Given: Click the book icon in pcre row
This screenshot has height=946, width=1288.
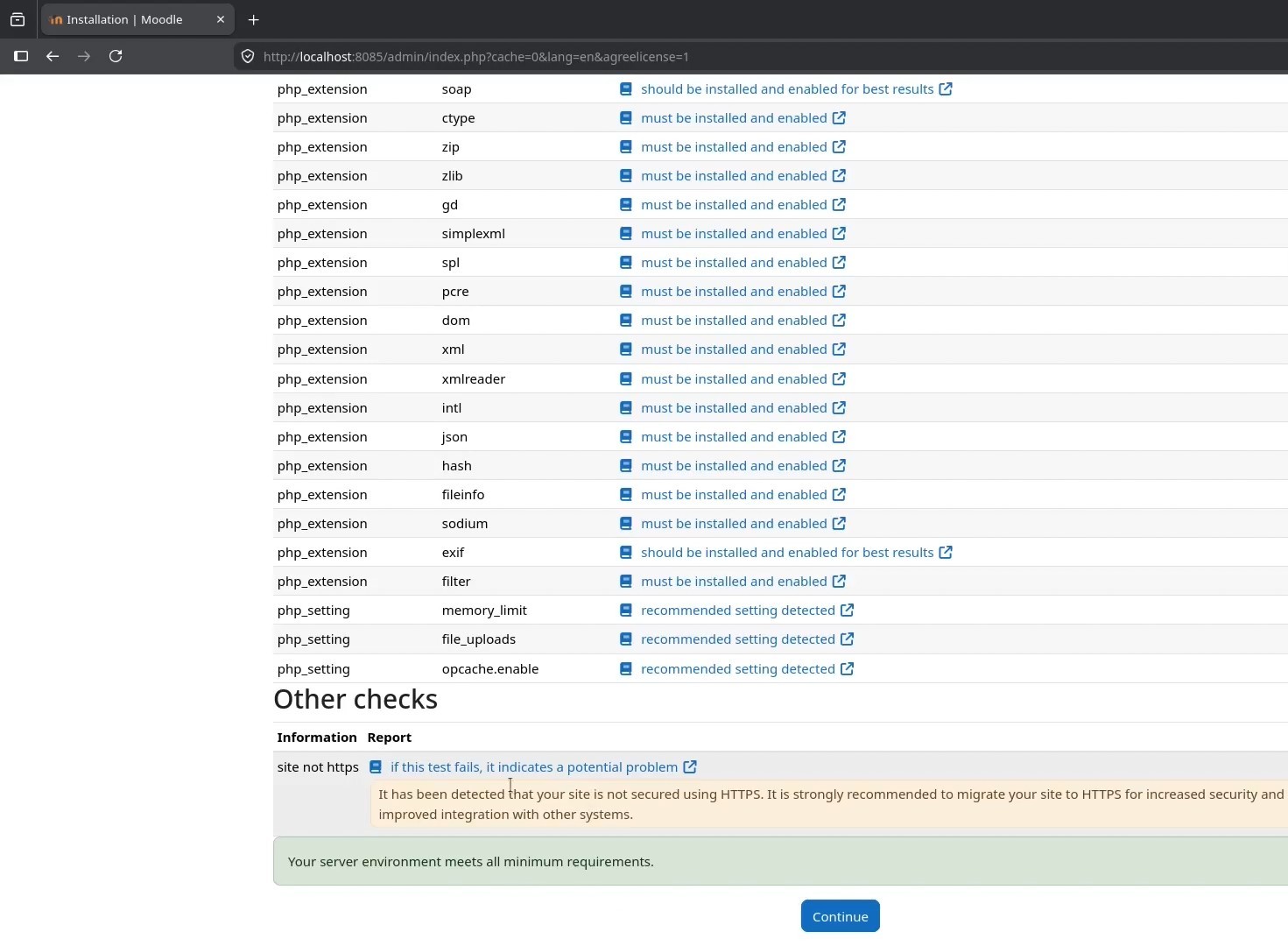Looking at the screenshot, I should (x=626, y=292).
